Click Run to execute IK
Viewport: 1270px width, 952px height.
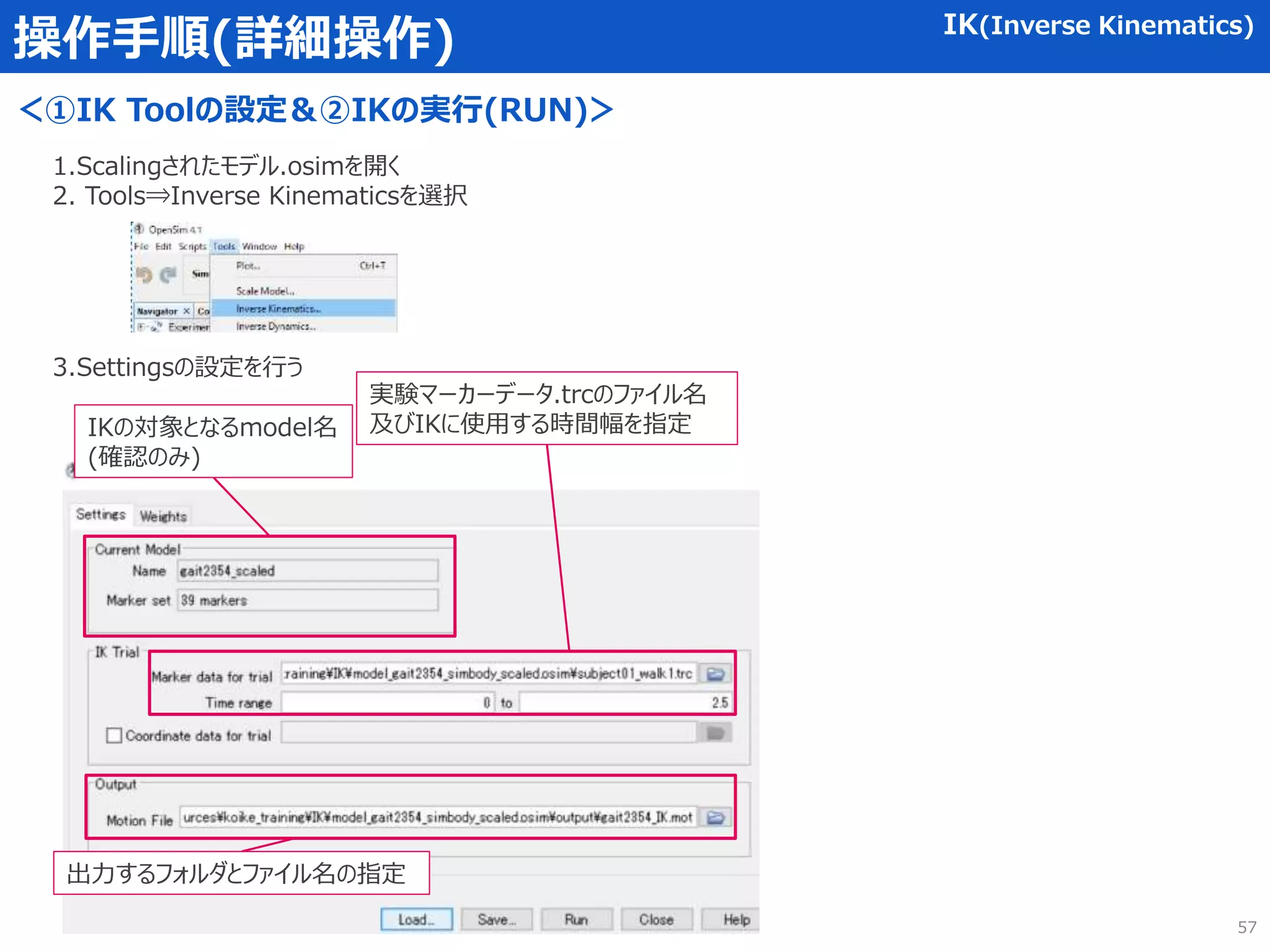click(577, 920)
